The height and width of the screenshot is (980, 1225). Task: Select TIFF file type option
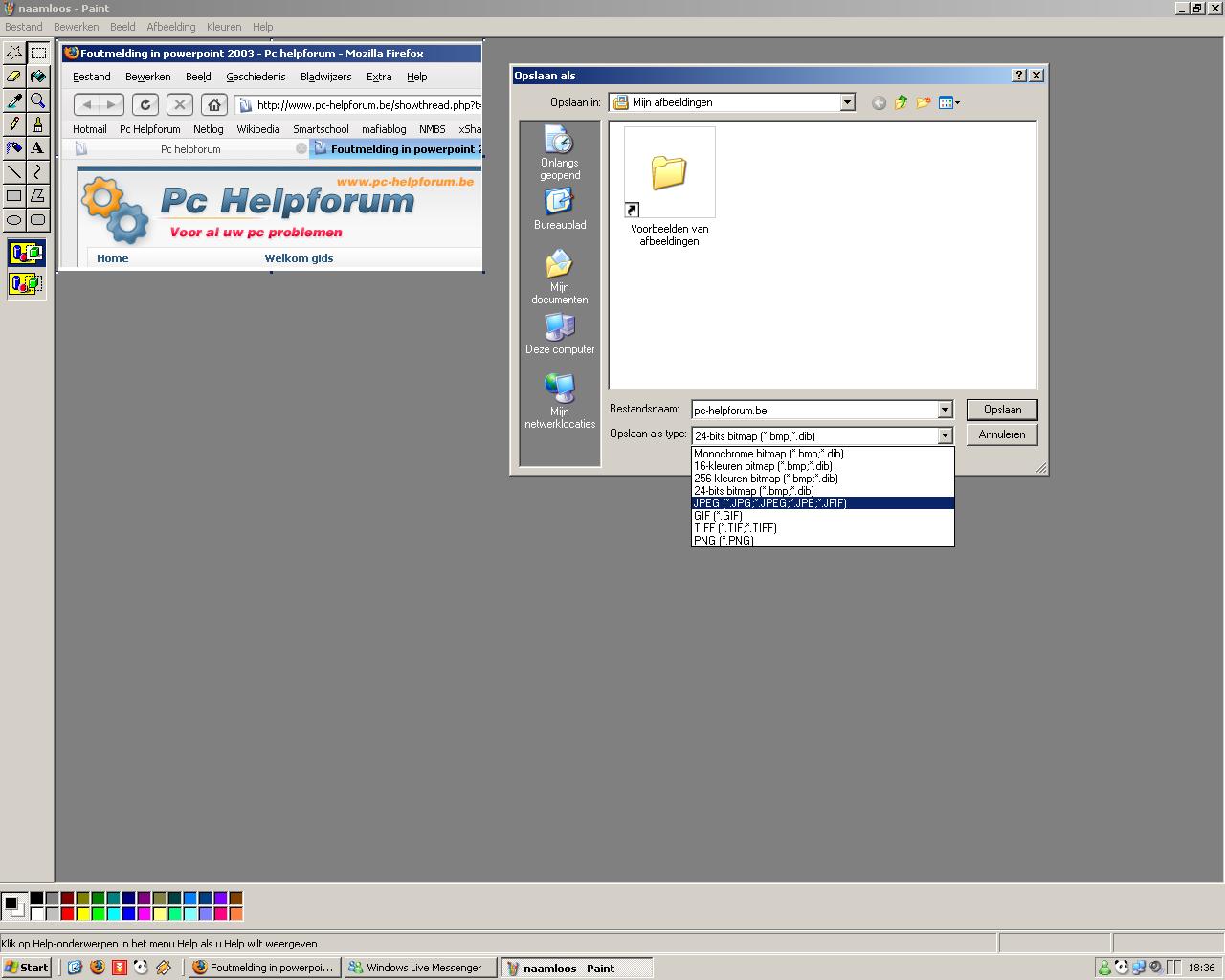tap(822, 528)
